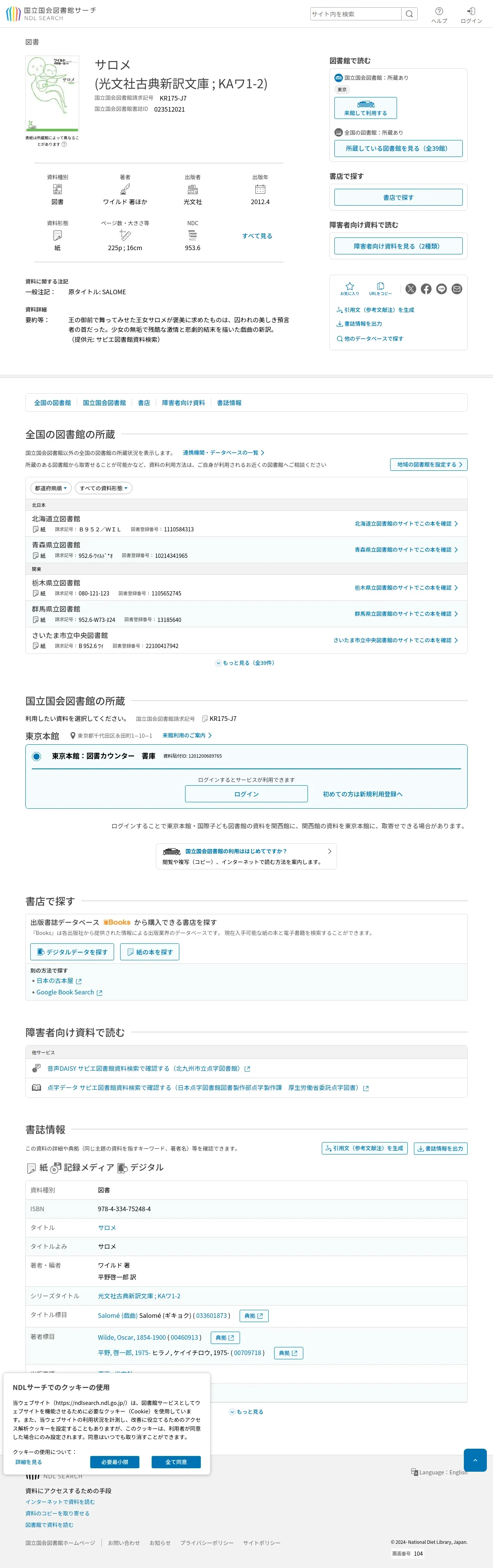Open インターネットで資料を読む footer link
The width and height of the screenshot is (493, 1568).
(60, 1502)
